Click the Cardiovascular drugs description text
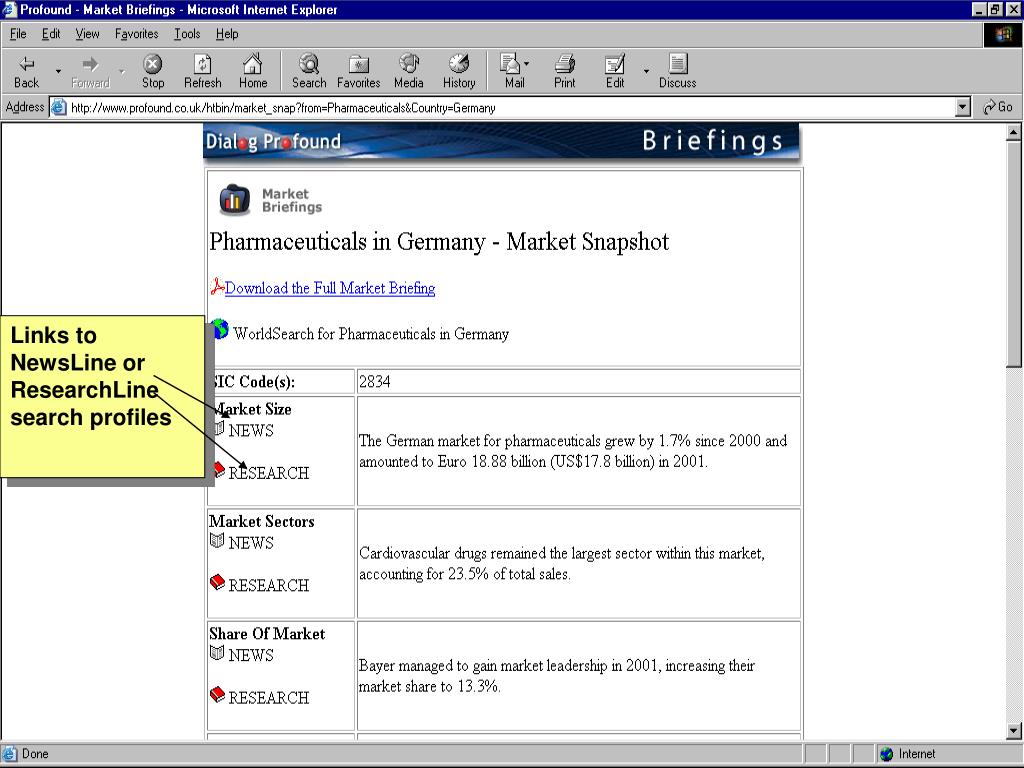This screenshot has width=1024, height=768. [x=562, y=564]
